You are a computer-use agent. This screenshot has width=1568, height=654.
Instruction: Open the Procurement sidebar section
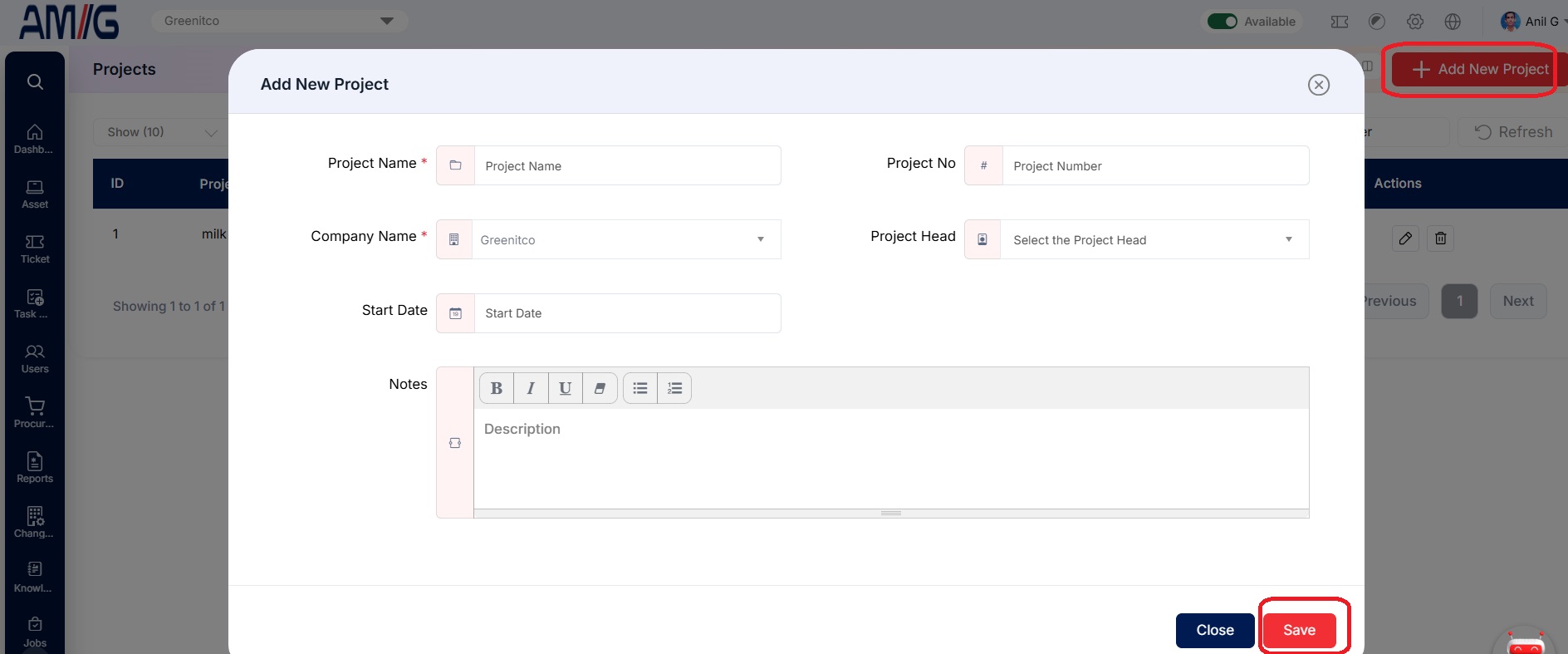(34, 413)
